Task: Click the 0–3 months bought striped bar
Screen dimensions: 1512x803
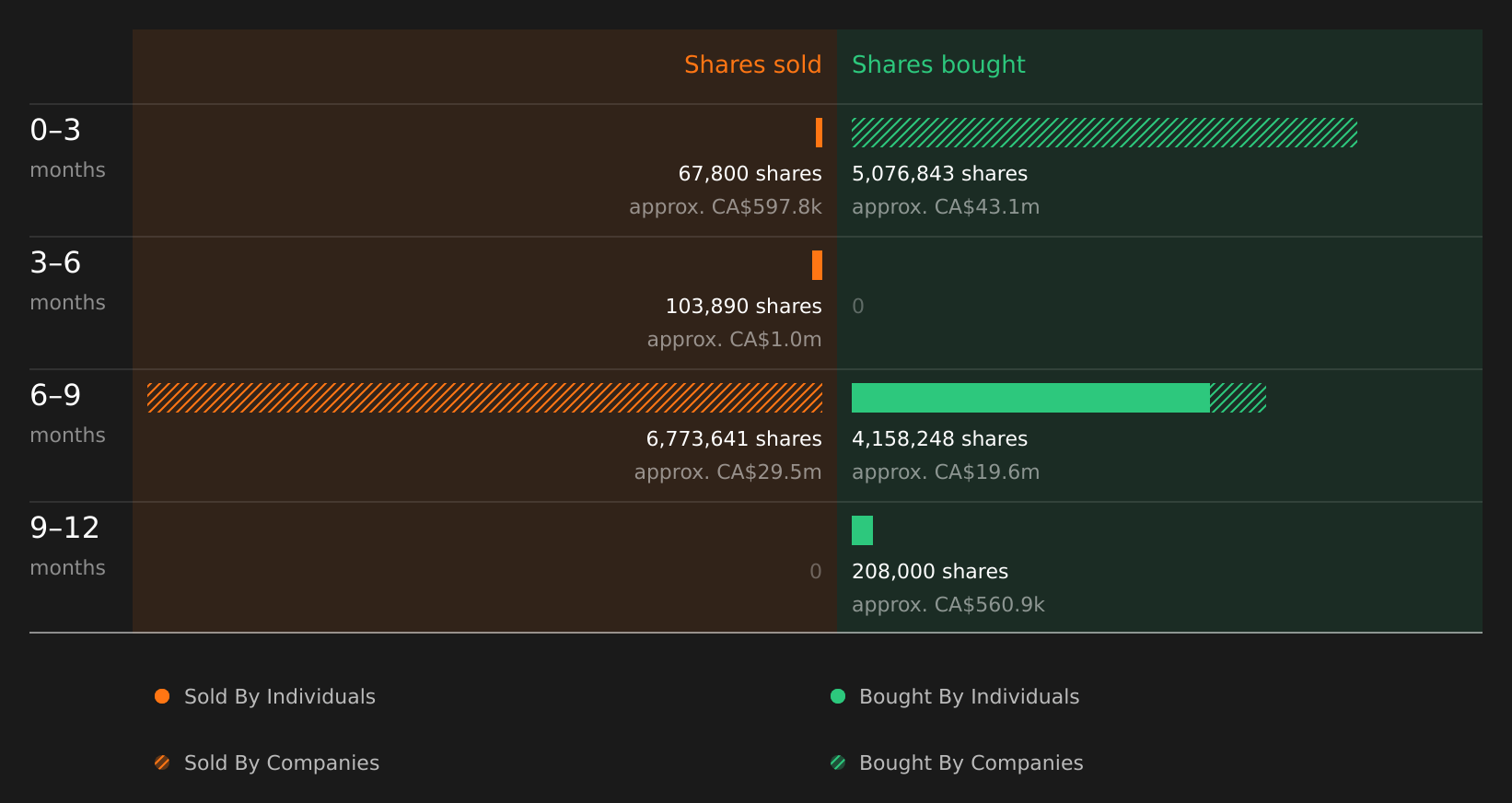Action: (x=1104, y=133)
